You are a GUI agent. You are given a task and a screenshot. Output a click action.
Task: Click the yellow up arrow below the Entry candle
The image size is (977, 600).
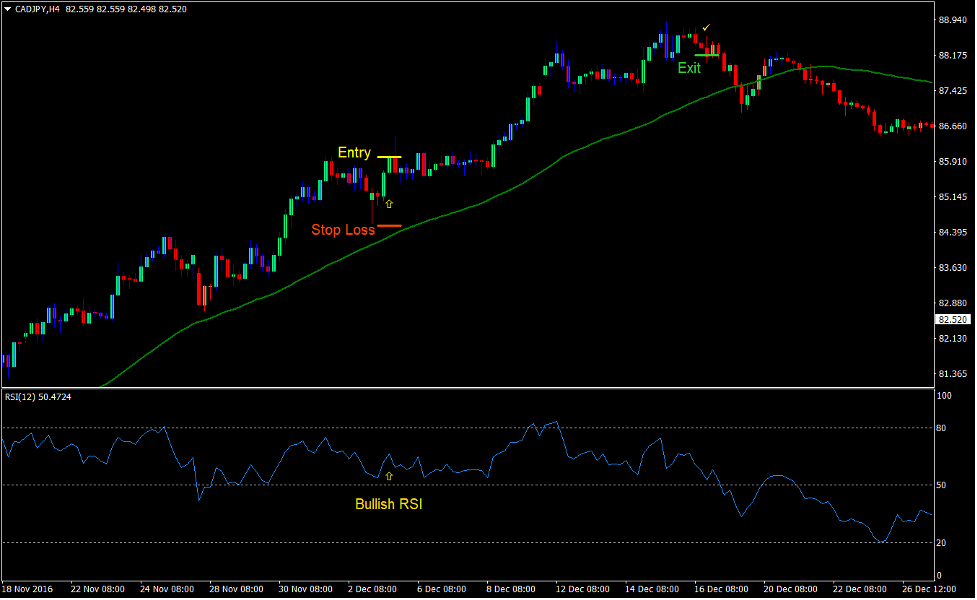389,203
